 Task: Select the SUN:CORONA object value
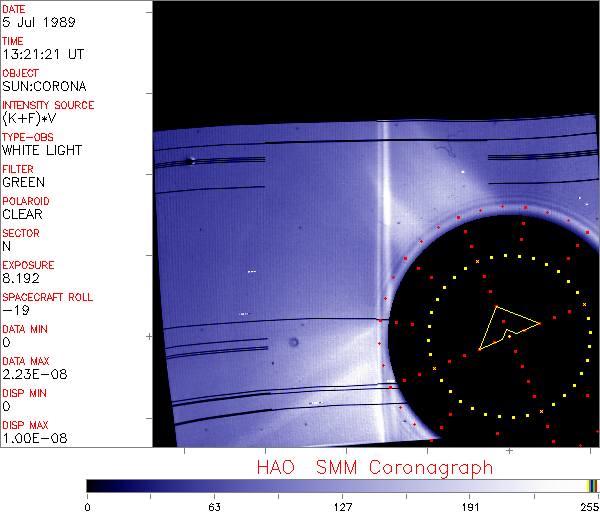click(46, 86)
